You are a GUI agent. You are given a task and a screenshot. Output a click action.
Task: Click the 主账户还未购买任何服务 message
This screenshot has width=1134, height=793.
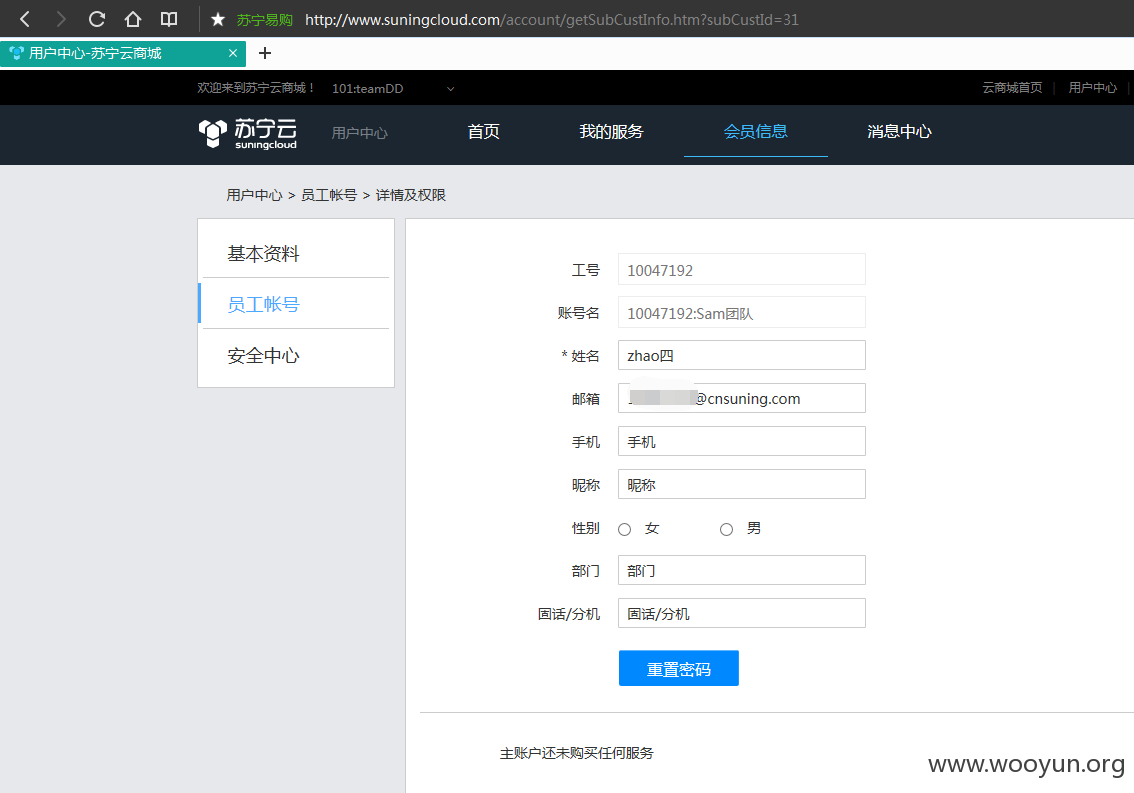click(576, 753)
